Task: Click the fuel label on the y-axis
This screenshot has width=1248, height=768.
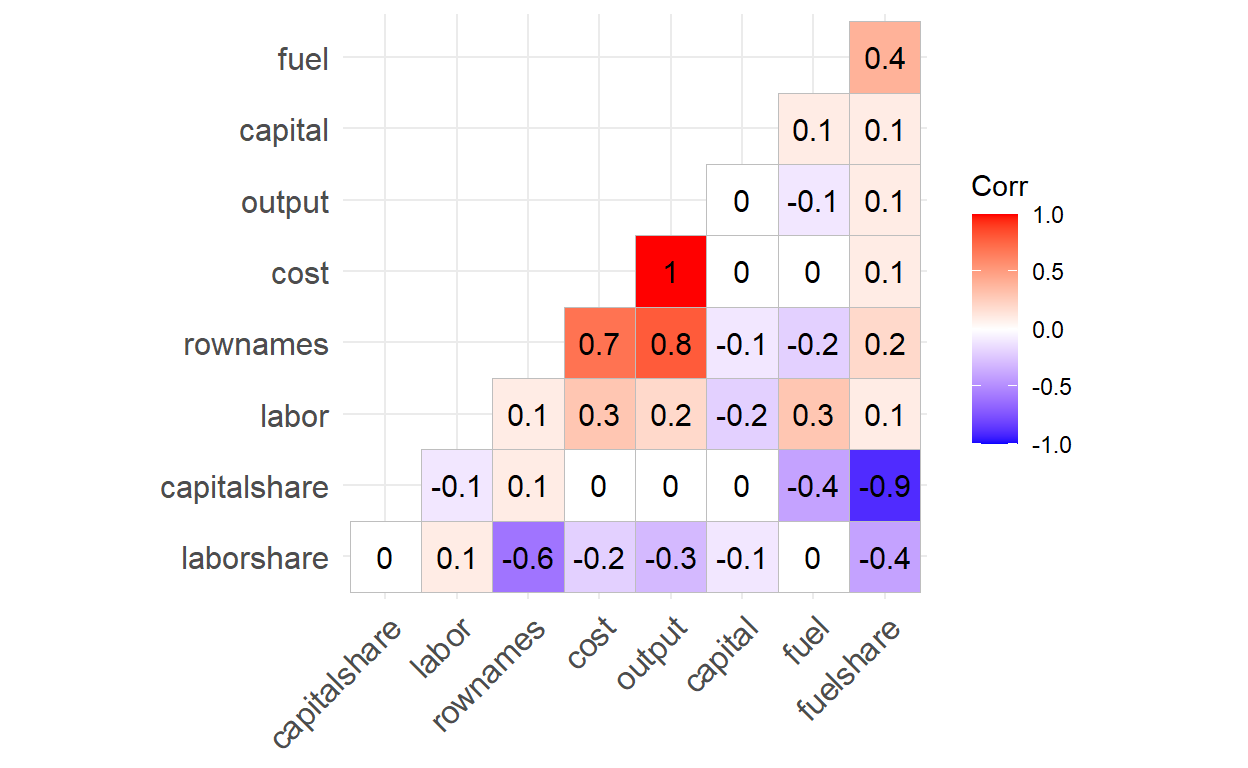Action: (x=302, y=59)
